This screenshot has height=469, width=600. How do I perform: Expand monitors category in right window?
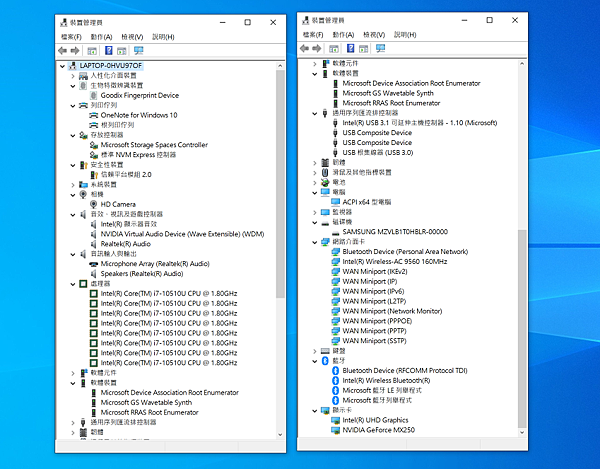[x=315, y=212]
